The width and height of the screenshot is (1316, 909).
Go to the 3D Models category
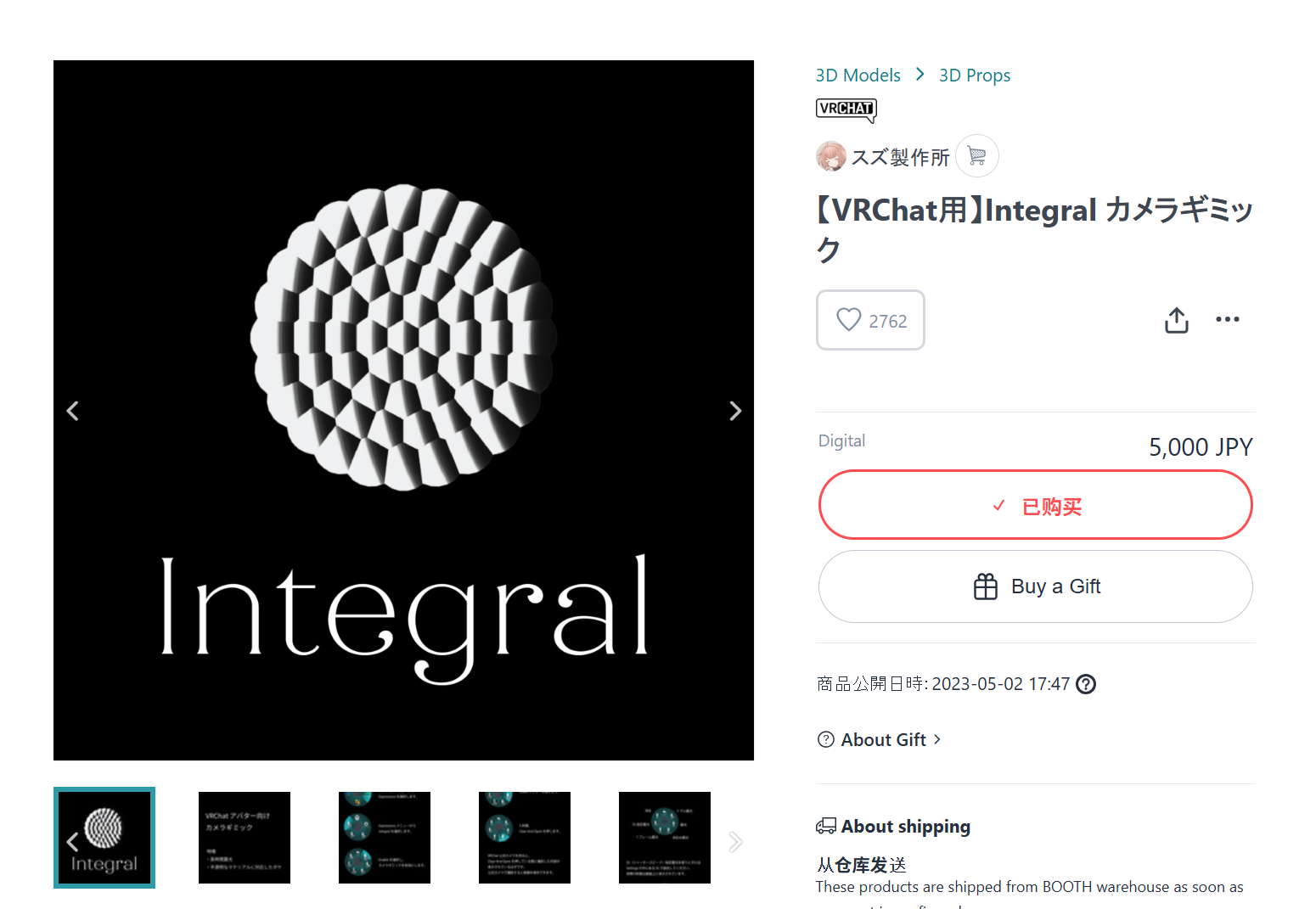tap(858, 76)
